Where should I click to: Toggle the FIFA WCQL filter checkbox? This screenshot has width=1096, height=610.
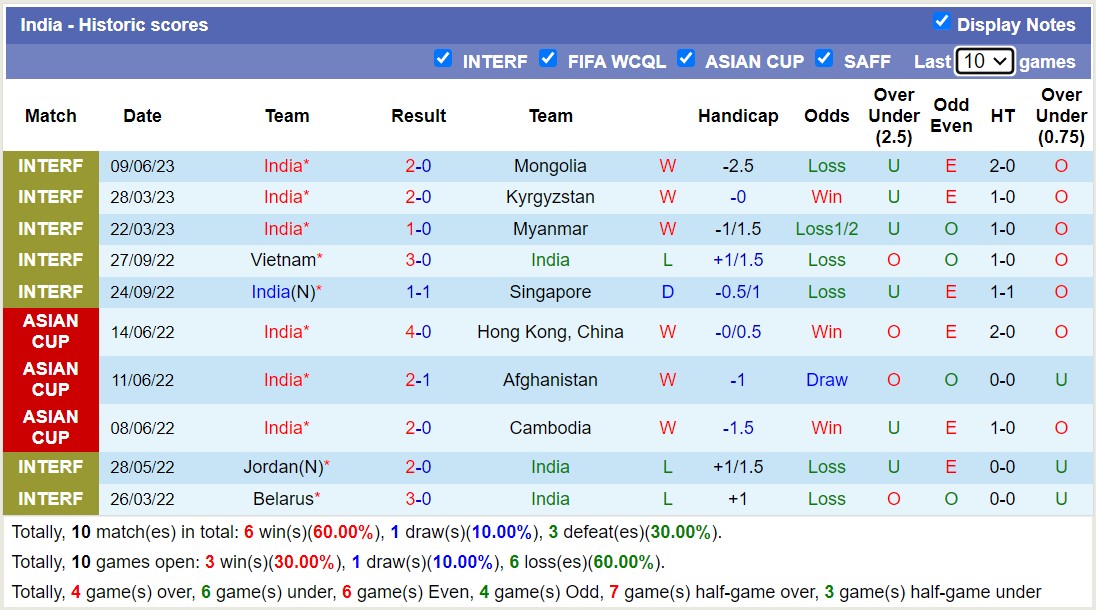click(548, 59)
